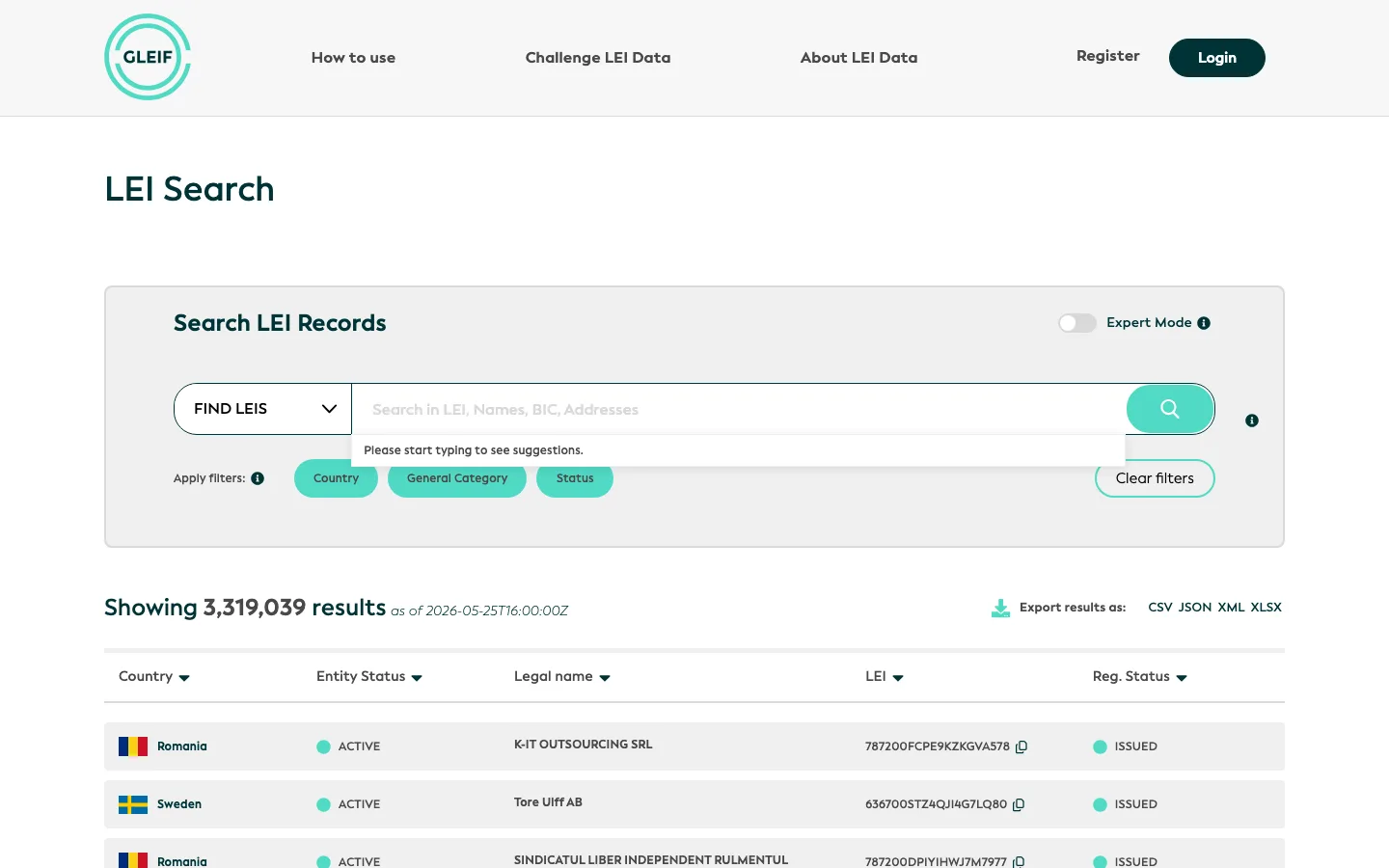Screen dimensions: 1389x868
Task: Click the Sweden country cell
Action: point(179,804)
